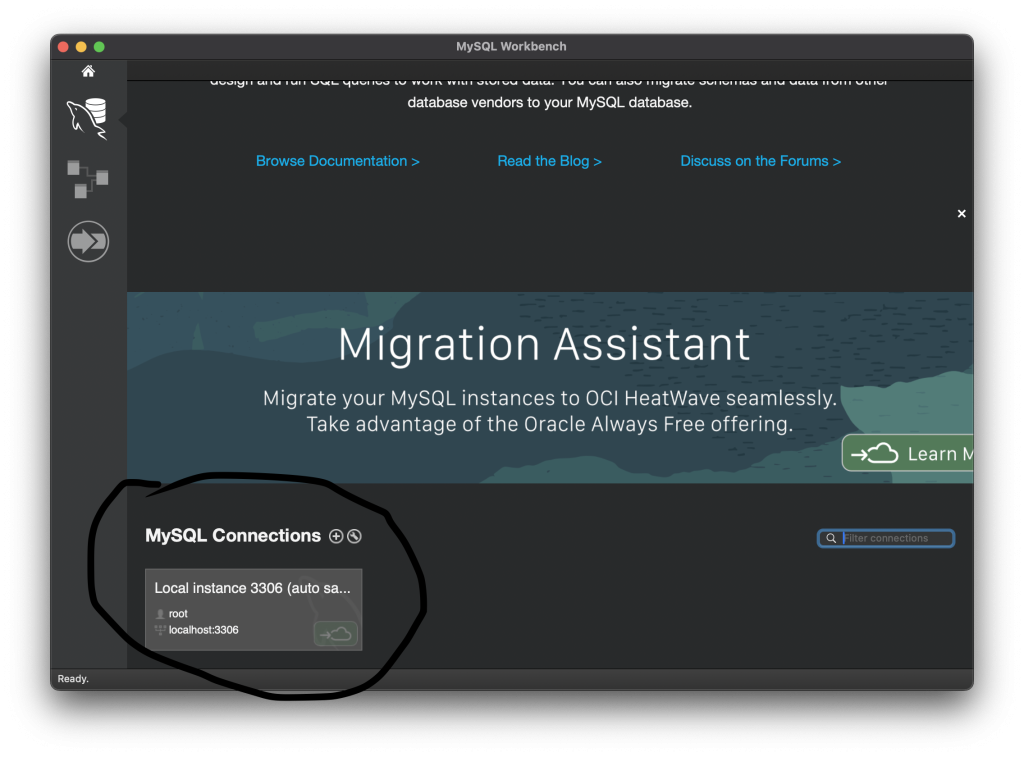Focus the Filter connections search field
1024x757 pixels.
point(895,538)
